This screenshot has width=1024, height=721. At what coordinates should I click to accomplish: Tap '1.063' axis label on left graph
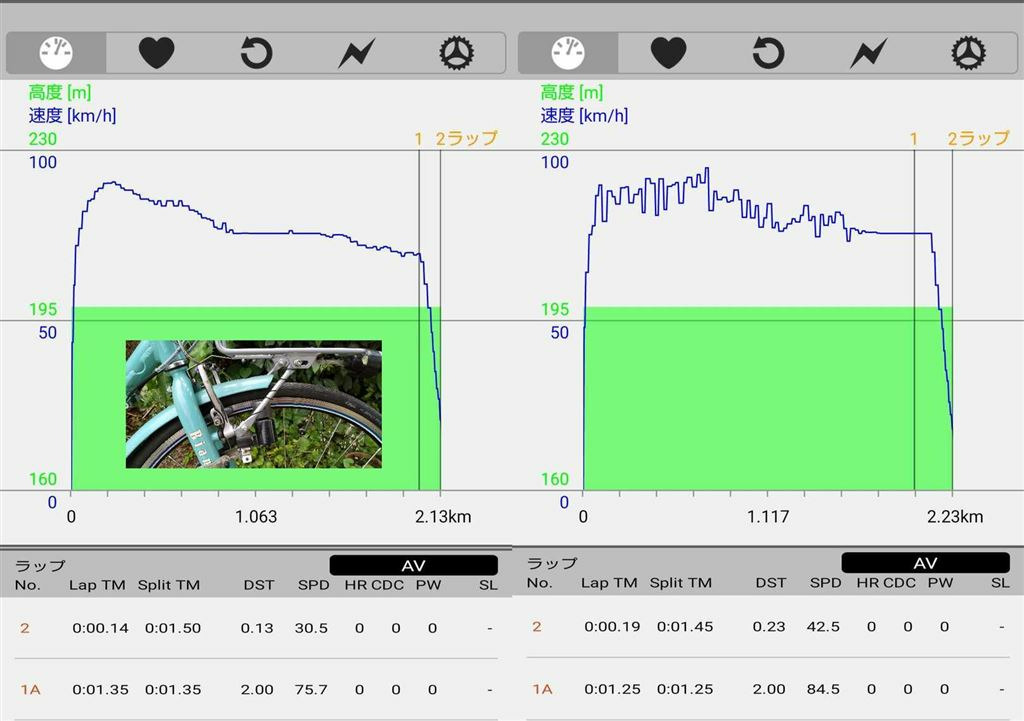click(256, 517)
